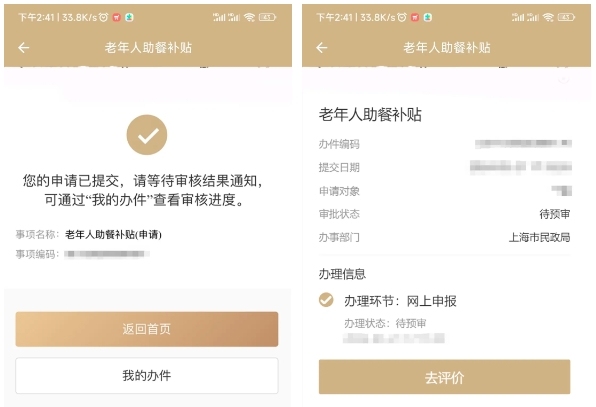Image resolution: width=596 pixels, height=407 pixels.
Task: Tap back arrow on left screen
Action: pos(24,48)
